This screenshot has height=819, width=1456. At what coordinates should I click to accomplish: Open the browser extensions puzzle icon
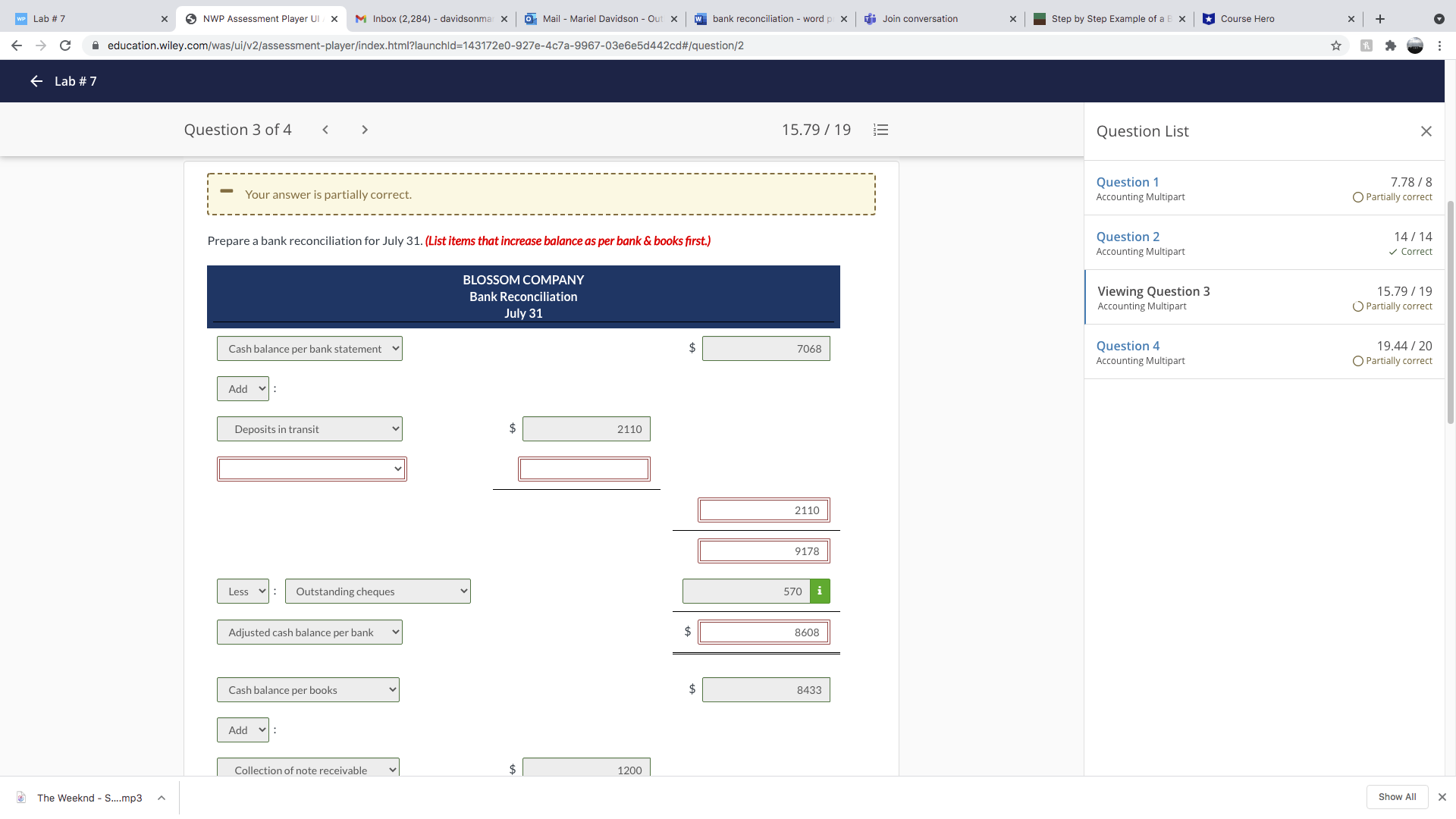(x=1390, y=45)
